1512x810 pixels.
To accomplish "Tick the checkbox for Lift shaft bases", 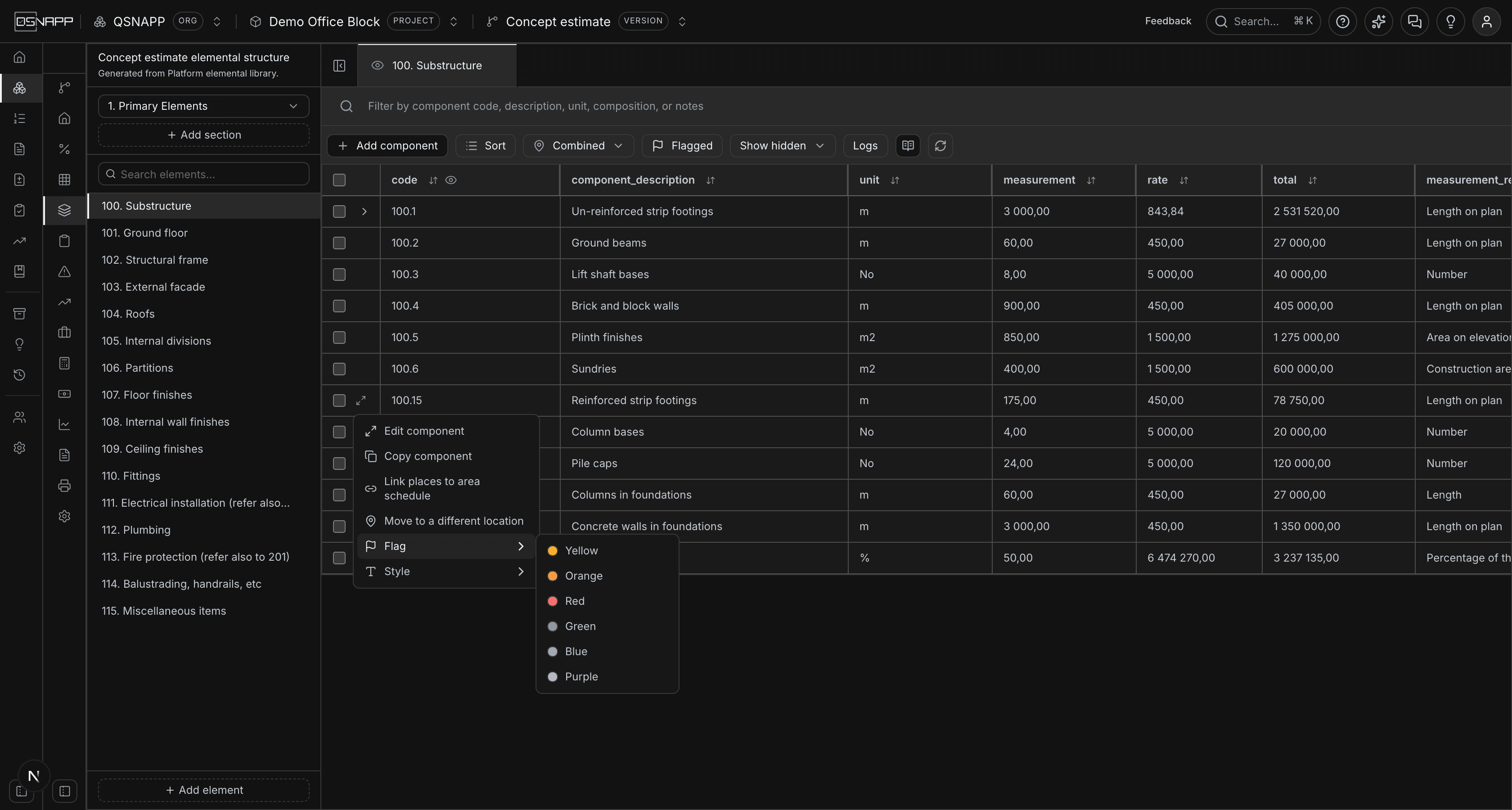I will 339,274.
